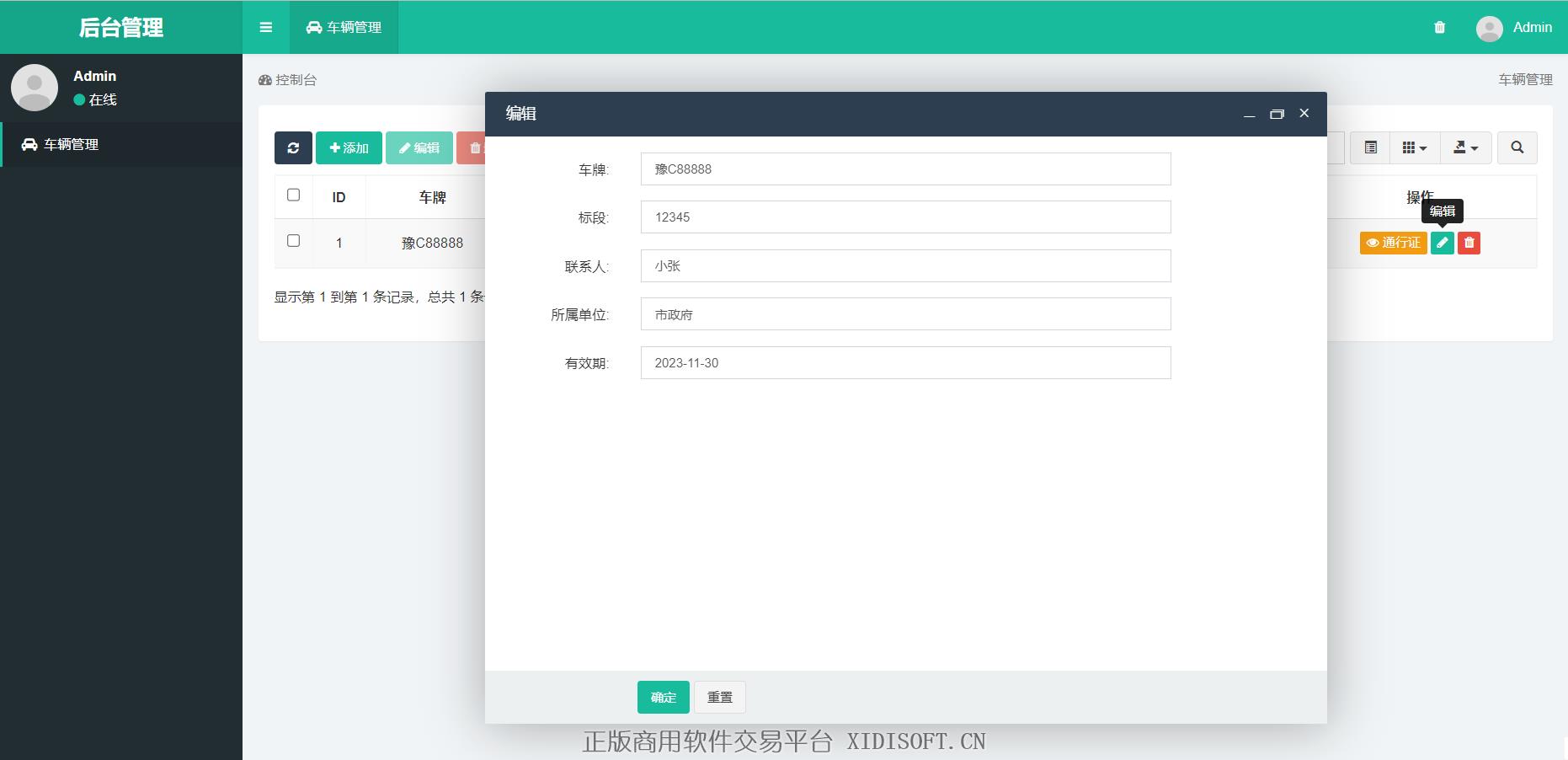1568x760 pixels.
Task: Click the trash icon in top header
Action: (1439, 27)
